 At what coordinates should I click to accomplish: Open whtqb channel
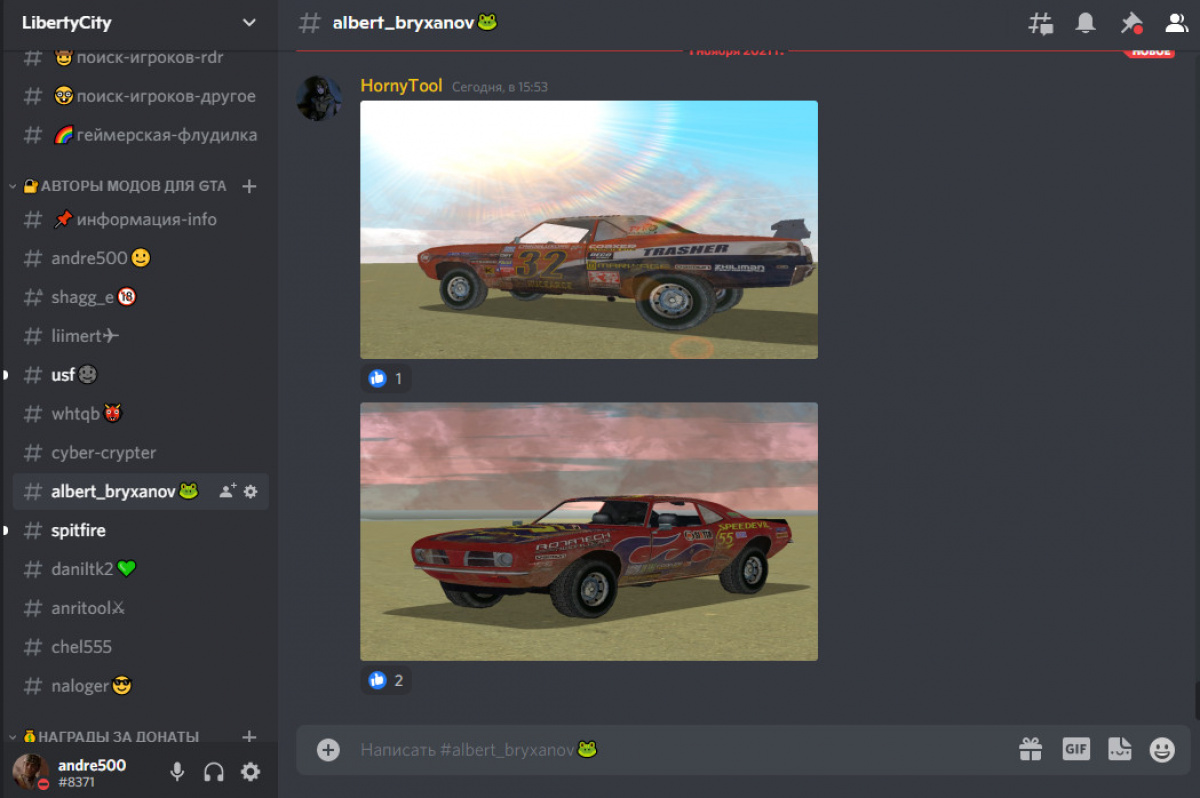[x=140, y=413]
